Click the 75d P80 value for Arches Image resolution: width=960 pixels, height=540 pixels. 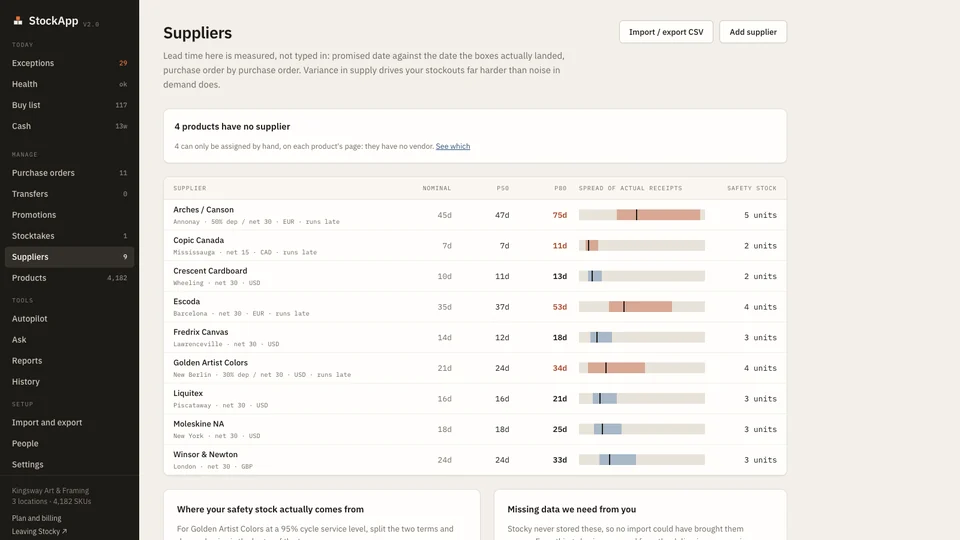pyautogui.click(x=560, y=215)
